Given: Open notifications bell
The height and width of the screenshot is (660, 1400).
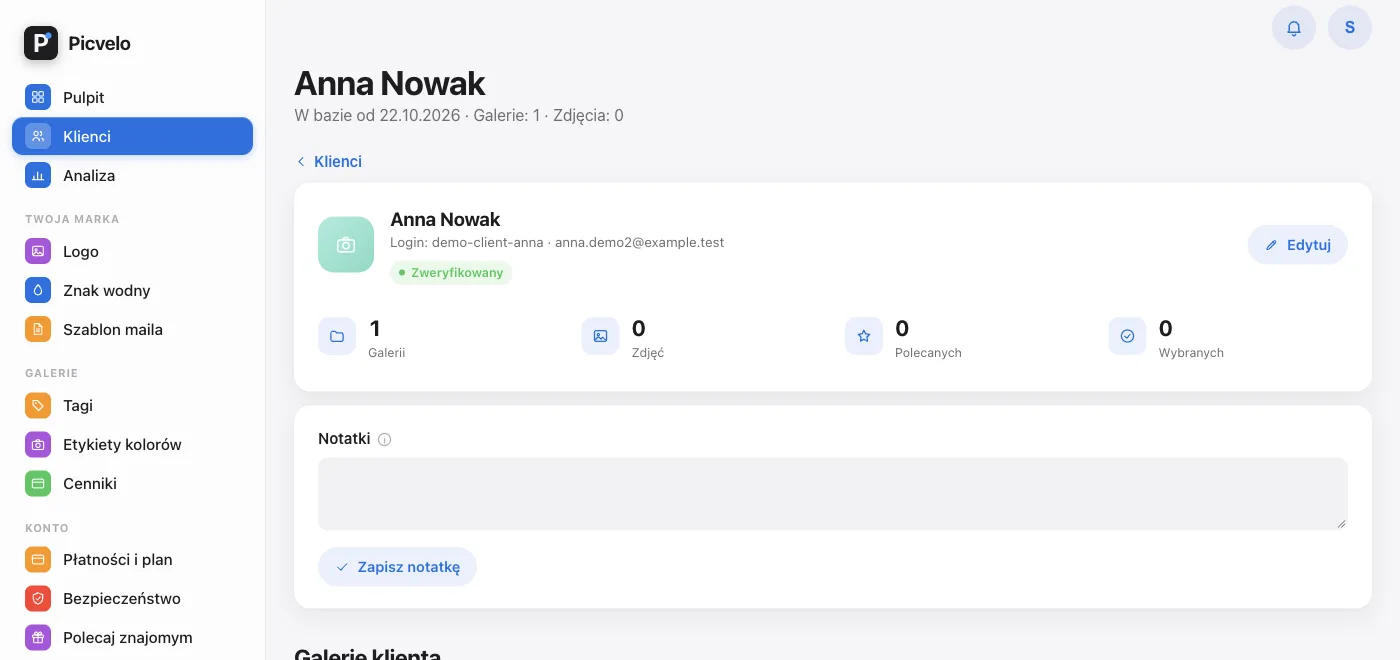Looking at the screenshot, I should (1294, 28).
